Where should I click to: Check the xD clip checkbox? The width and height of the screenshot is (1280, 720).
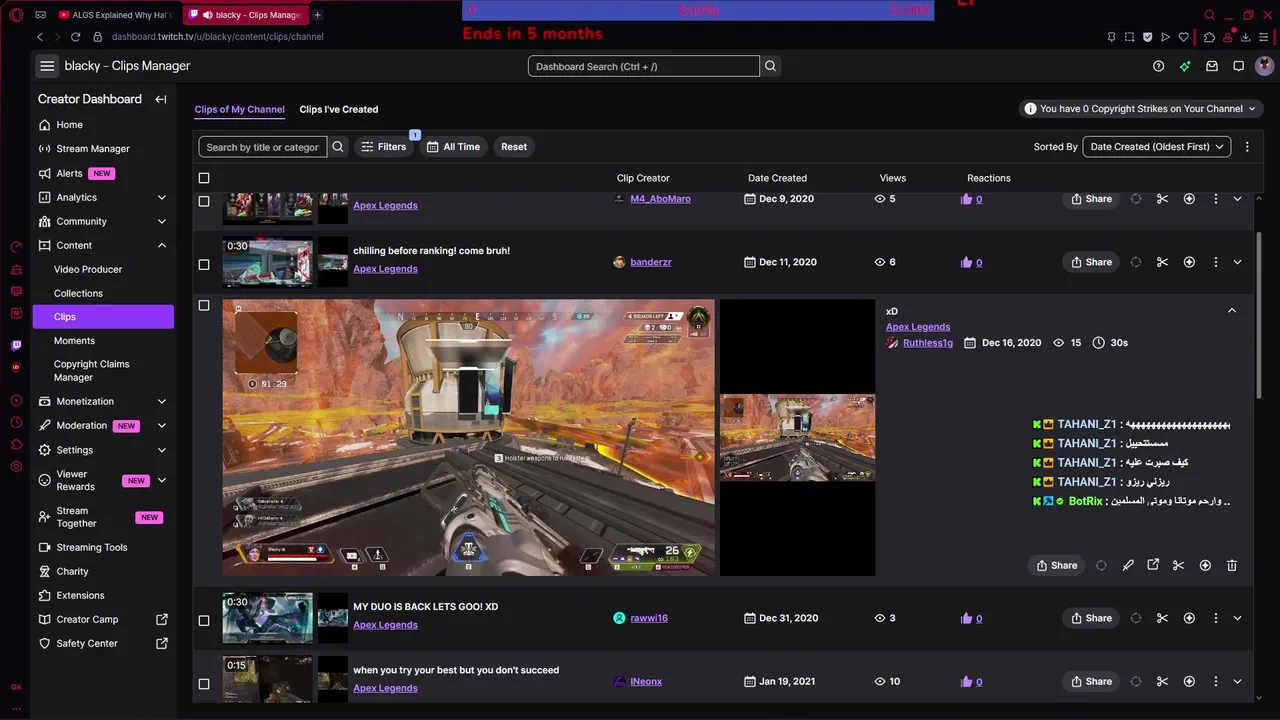204,305
